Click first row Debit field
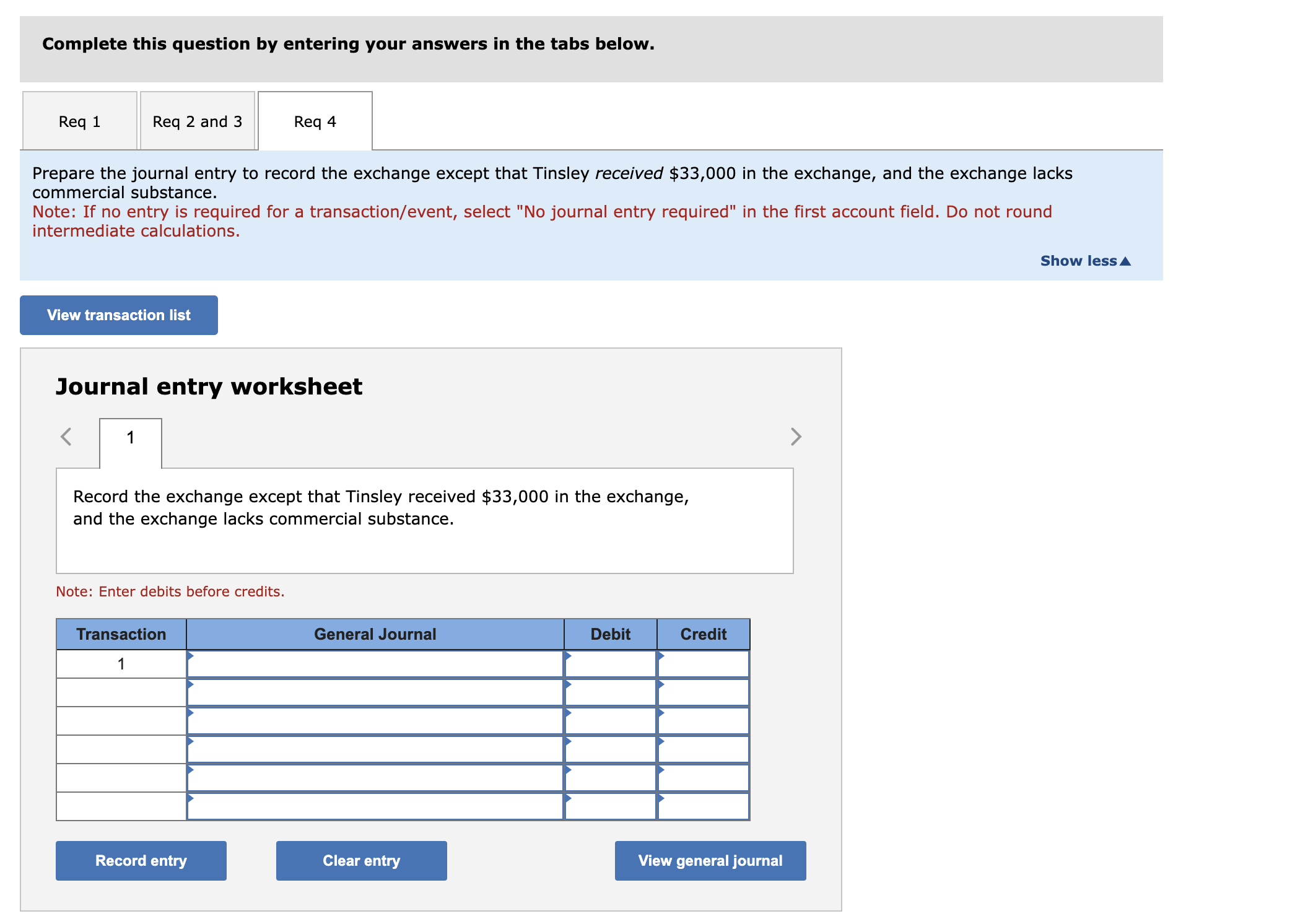1308x924 pixels. [610, 665]
